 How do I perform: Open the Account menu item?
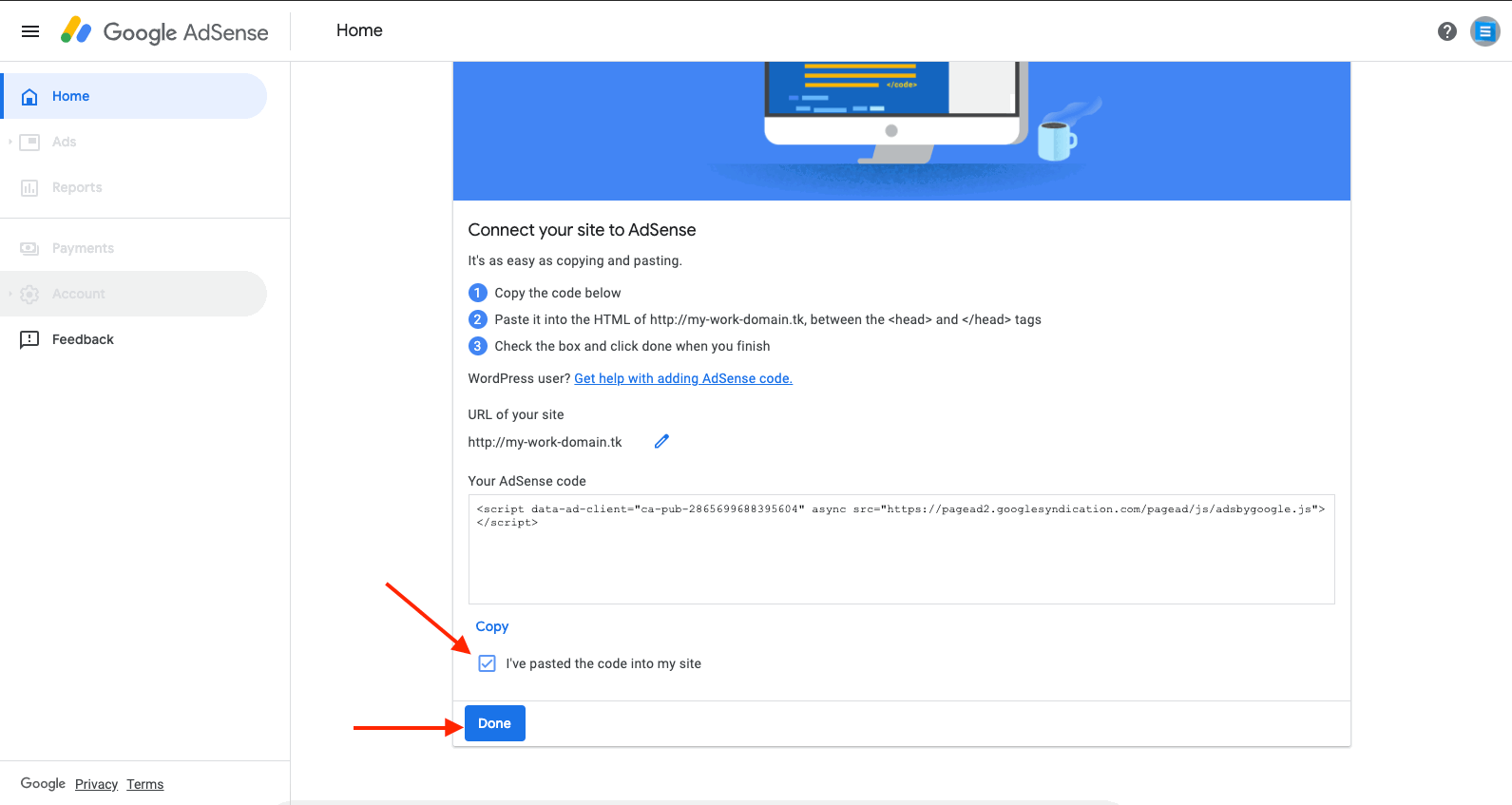135,294
